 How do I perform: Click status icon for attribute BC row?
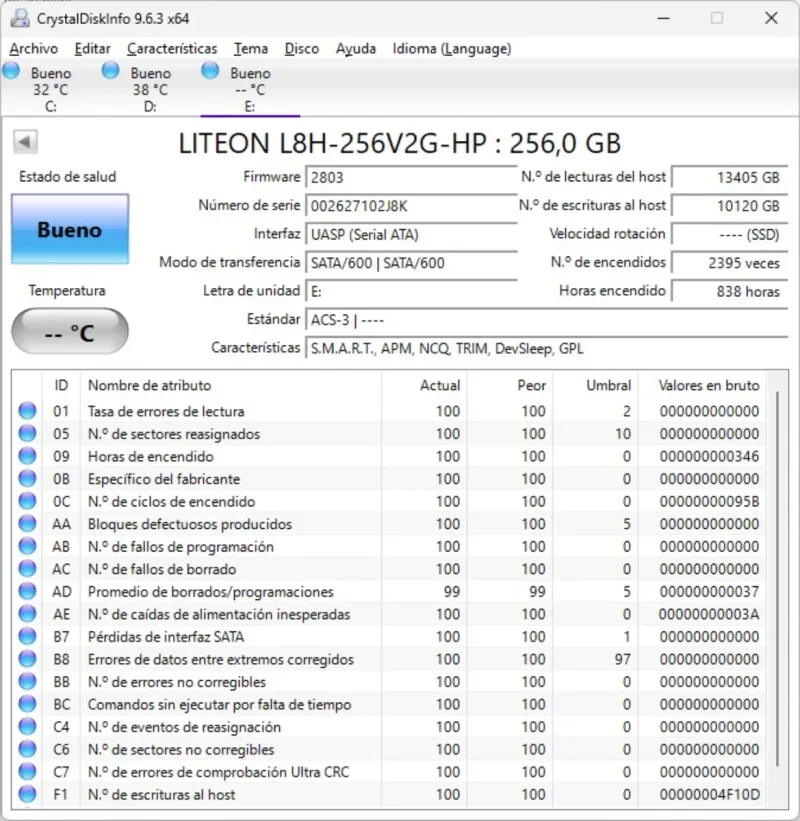click(x=27, y=704)
